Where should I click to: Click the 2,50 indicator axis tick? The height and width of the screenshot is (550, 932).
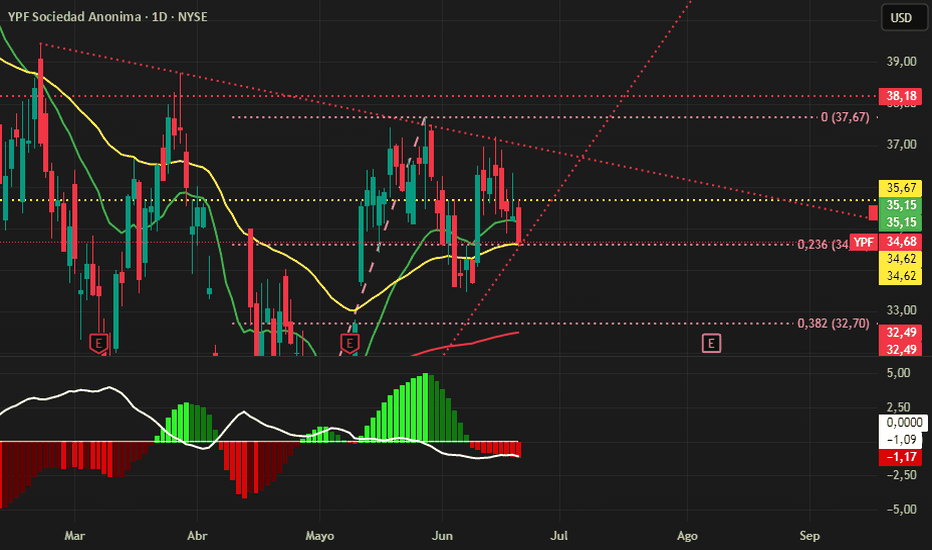tap(898, 407)
